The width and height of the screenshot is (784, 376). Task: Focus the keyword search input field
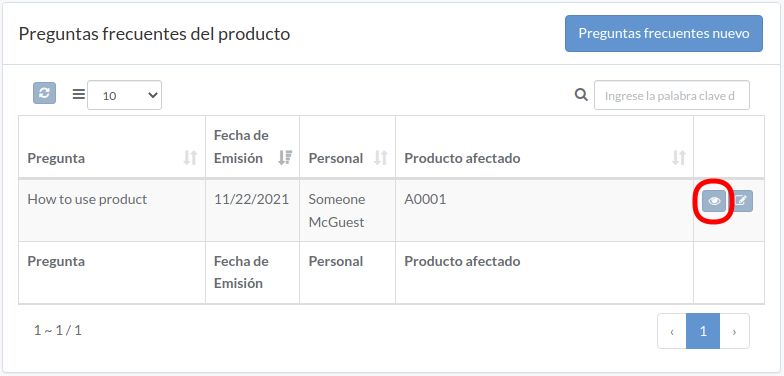tap(672, 95)
